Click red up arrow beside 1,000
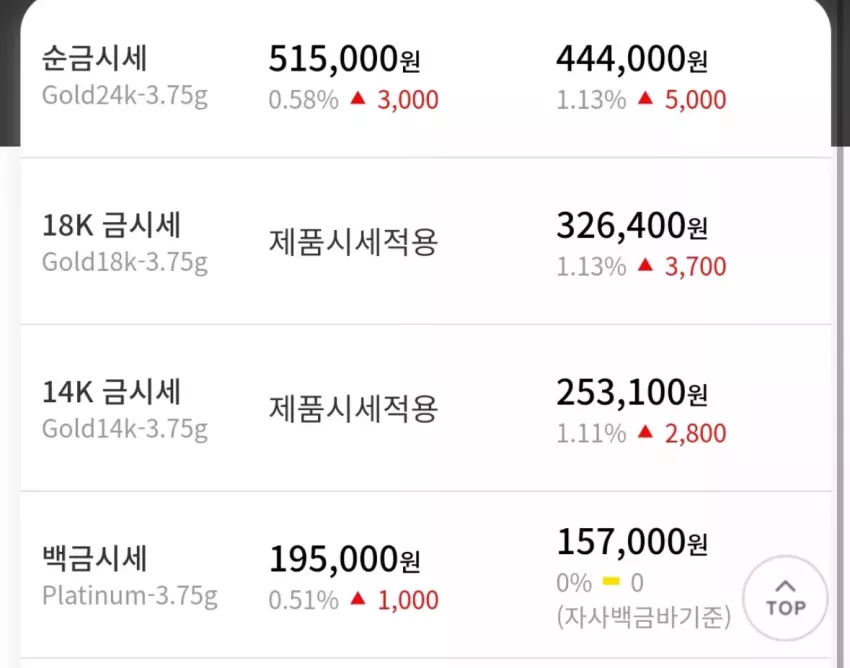850x668 pixels. 358,598
